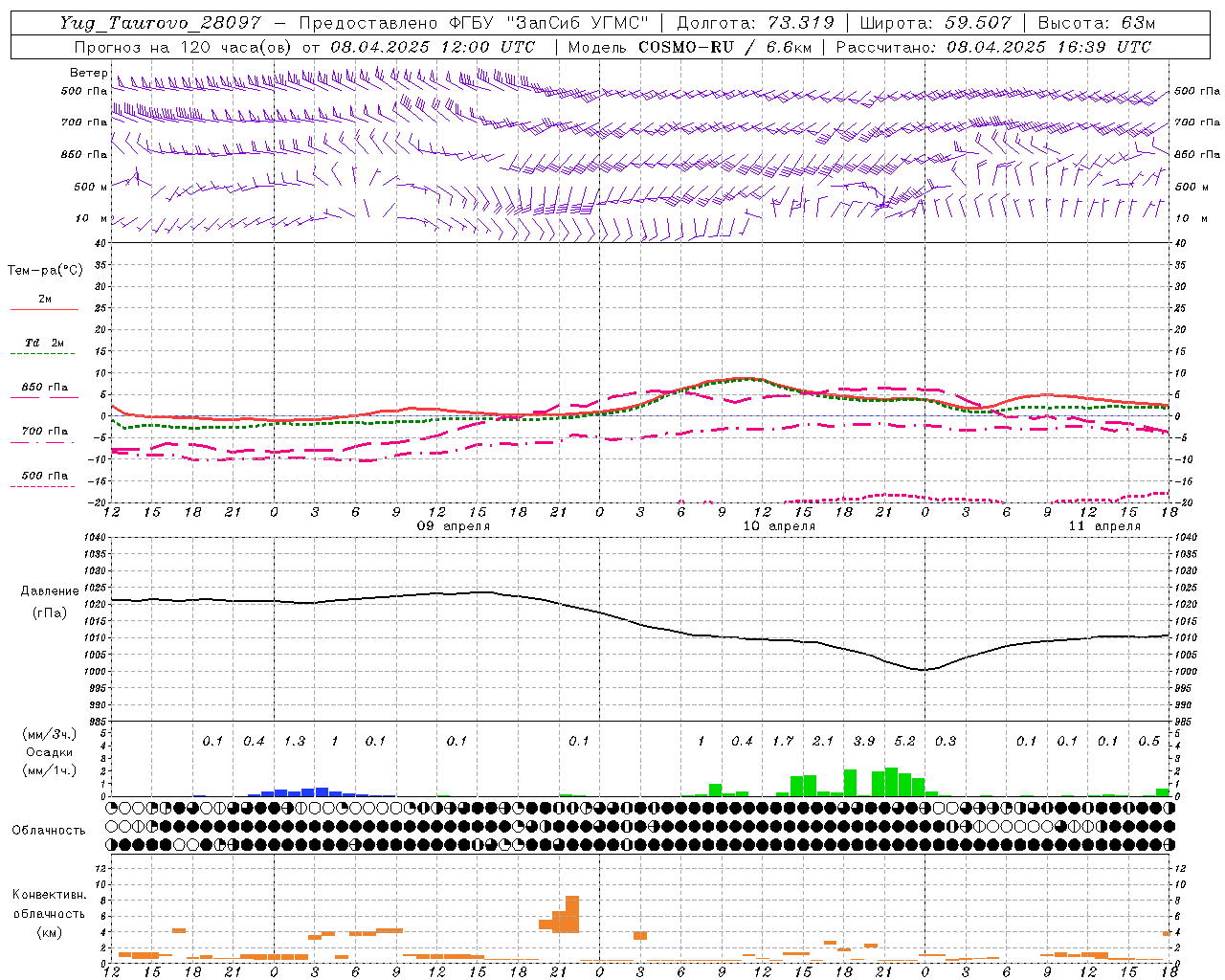Image resolution: width=1225 pixels, height=980 pixels.
Task: Click the 11 апреля date label
Action: click(x=1104, y=526)
